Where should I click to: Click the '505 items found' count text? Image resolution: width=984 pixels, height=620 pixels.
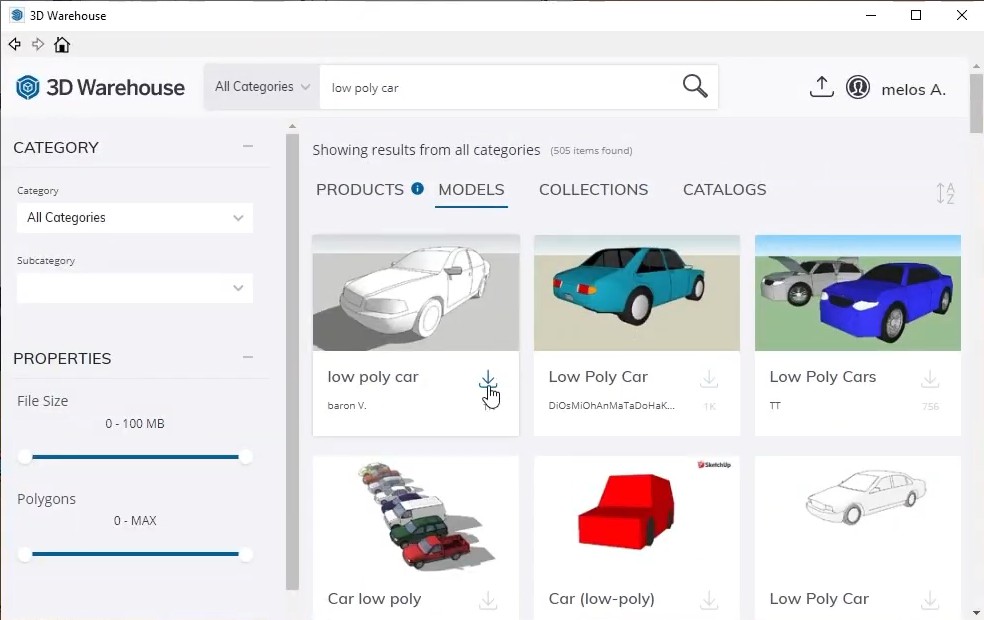point(591,151)
